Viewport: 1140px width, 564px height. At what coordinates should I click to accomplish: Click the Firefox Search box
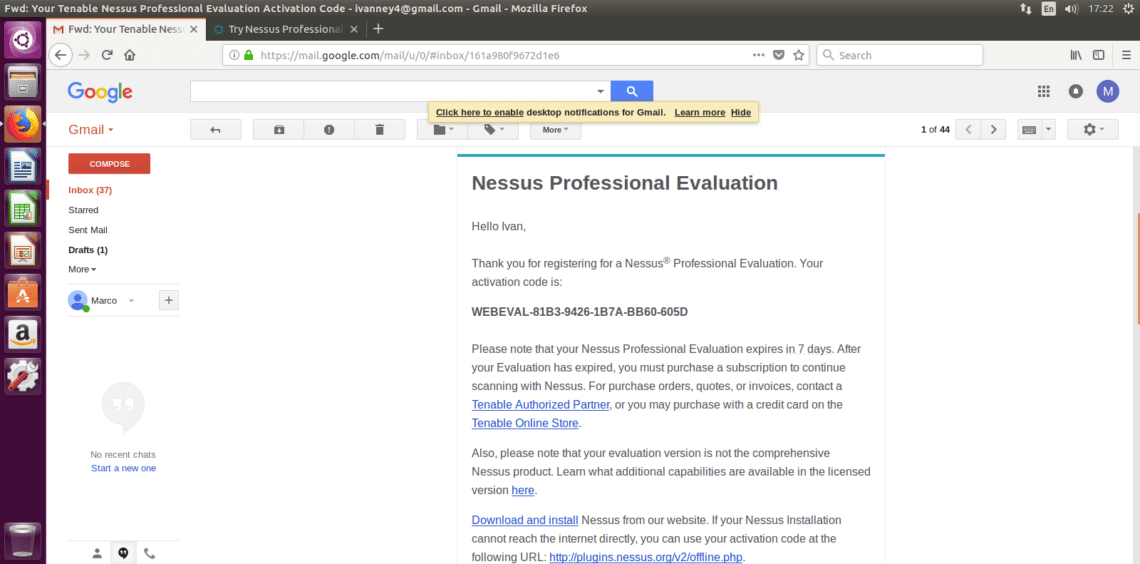click(x=899, y=55)
